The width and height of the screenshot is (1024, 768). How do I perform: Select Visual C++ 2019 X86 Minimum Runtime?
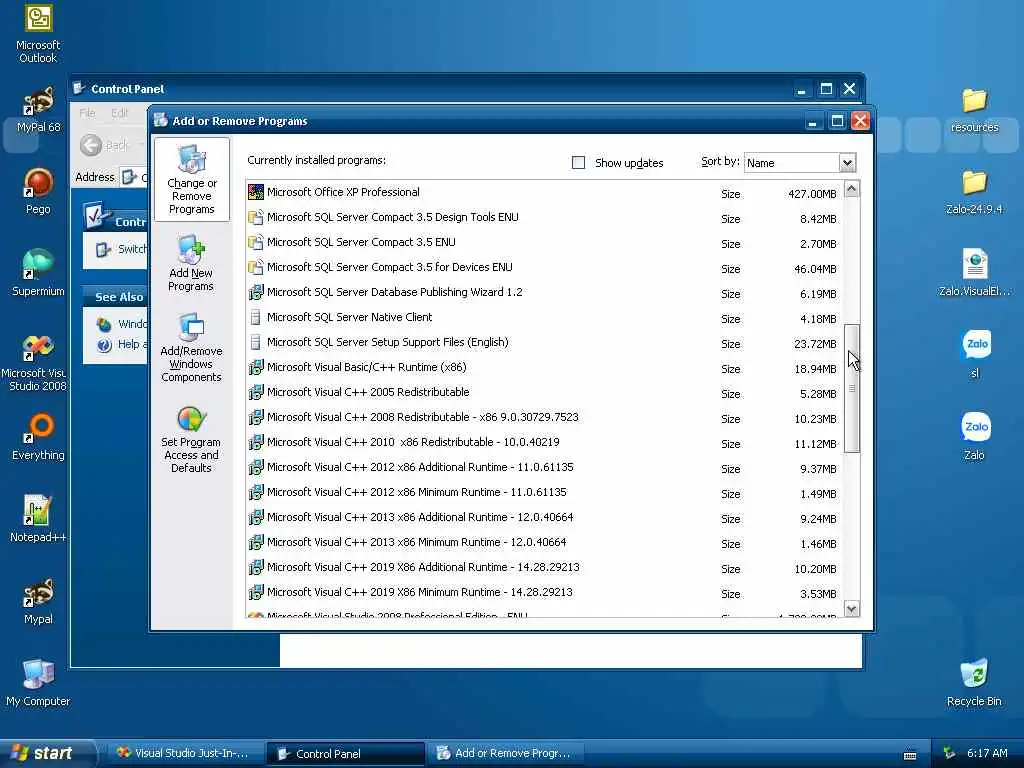(545, 593)
